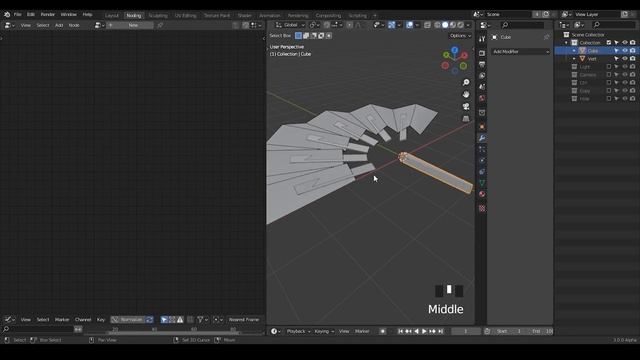
Task: Open viewport Options dropdown
Action: (460, 36)
